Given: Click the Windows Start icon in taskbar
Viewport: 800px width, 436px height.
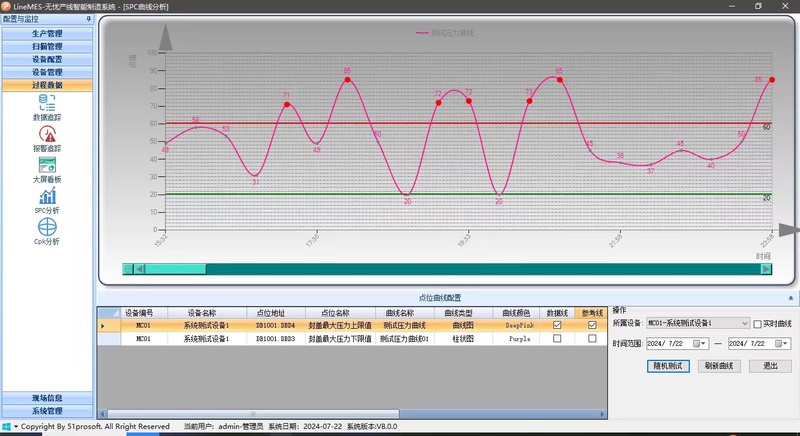Looking at the screenshot, I should click(6, 427).
